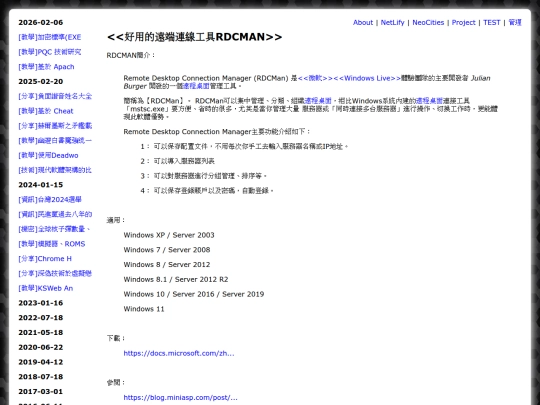Viewport: 540px width, 405px height.
Task: Open sidebar post mentioning EXE
Action: coord(50,37)
